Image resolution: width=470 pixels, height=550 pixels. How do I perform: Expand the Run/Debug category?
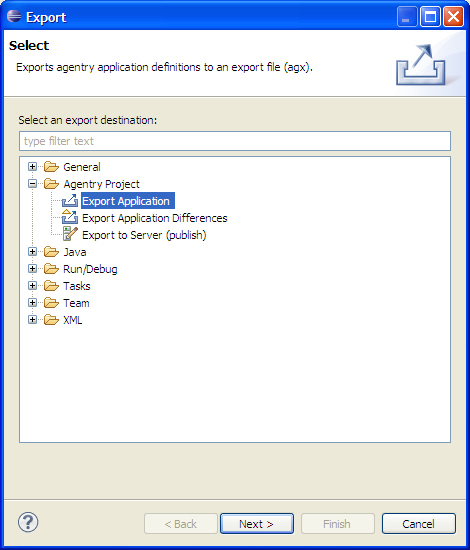coord(32,269)
